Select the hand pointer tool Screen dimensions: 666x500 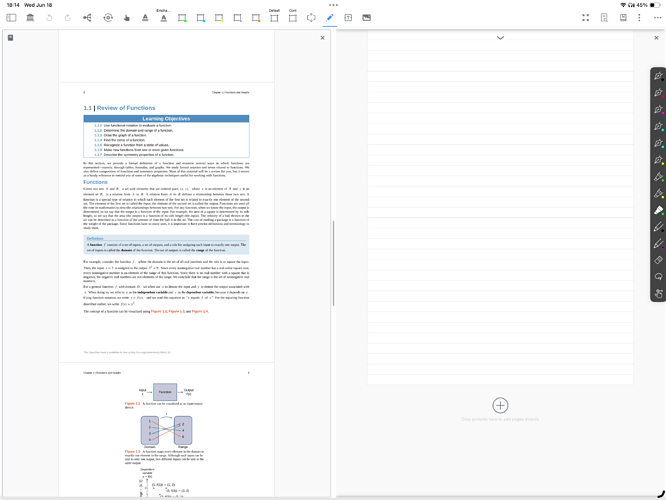click(127, 18)
